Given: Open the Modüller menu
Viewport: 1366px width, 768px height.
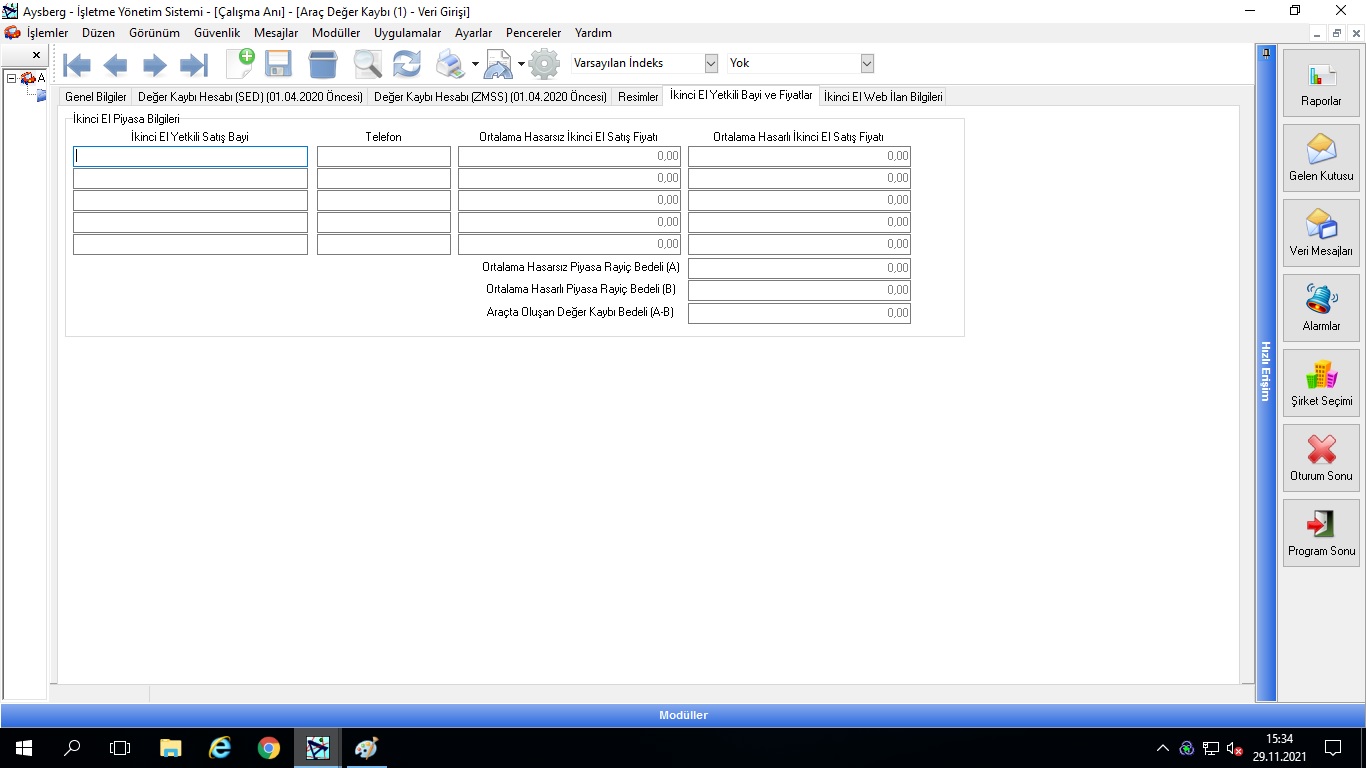Looking at the screenshot, I should (336, 33).
